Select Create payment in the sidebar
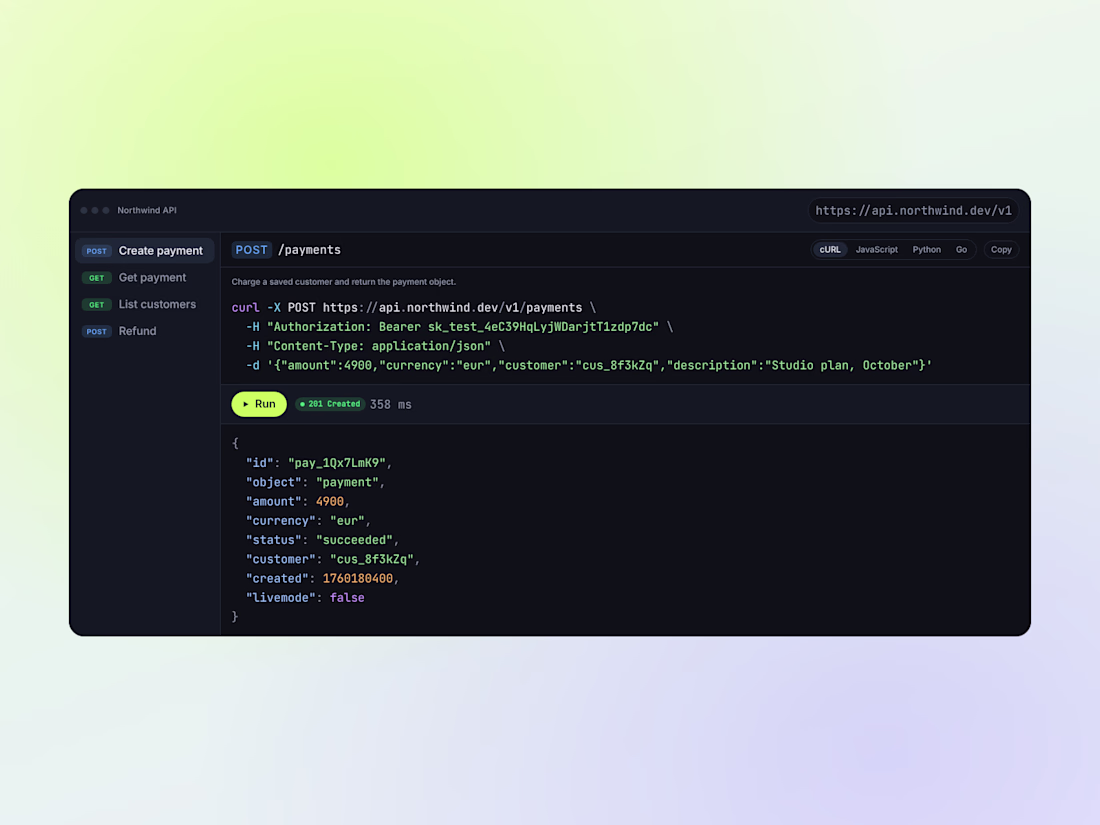Viewport: 1100px width, 825px height. (x=145, y=250)
